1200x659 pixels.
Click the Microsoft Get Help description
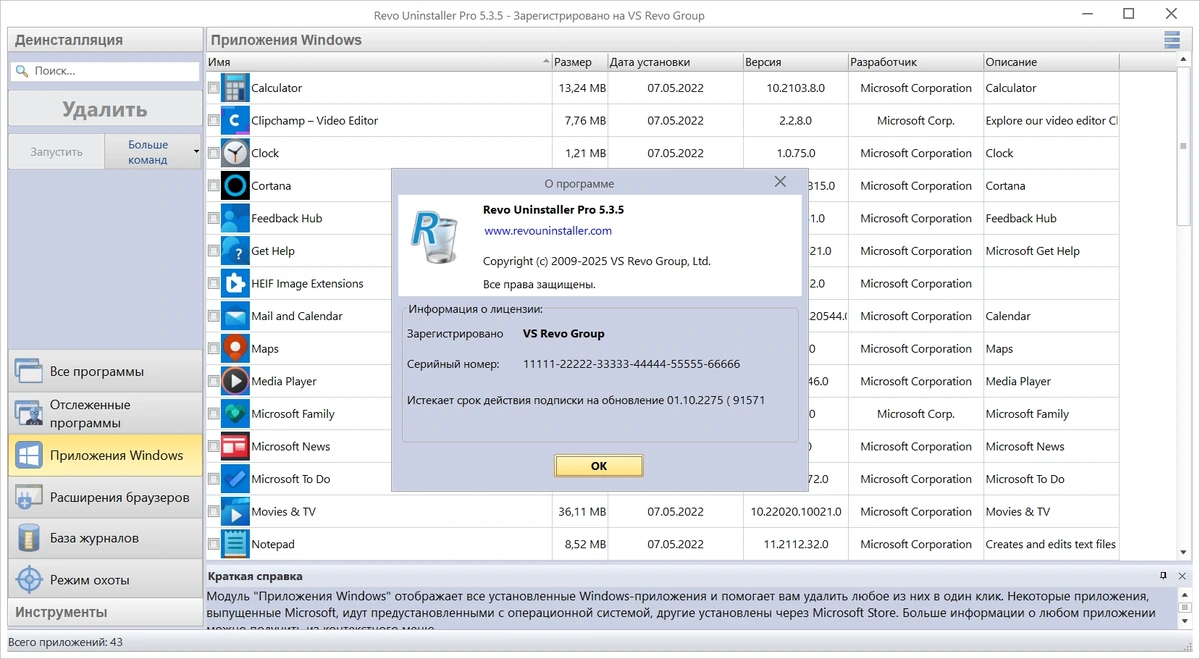pyautogui.click(x=1033, y=251)
